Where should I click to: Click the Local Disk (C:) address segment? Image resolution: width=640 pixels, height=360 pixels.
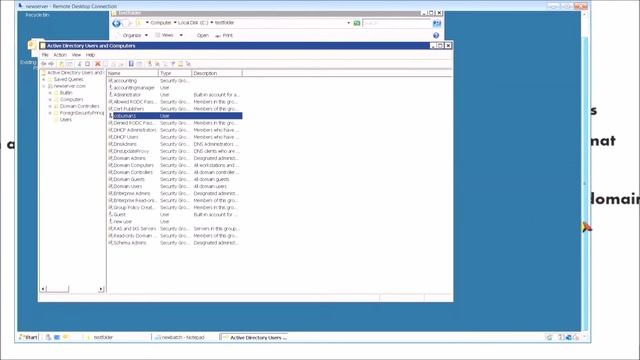pyautogui.click(x=193, y=23)
